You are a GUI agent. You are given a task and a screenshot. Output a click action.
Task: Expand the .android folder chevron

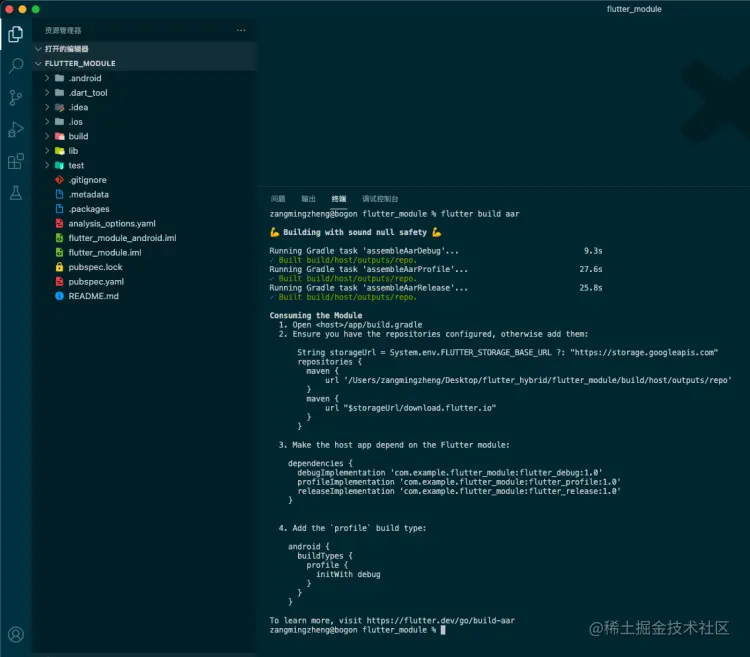pyautogui.click(x=47, y=78)
